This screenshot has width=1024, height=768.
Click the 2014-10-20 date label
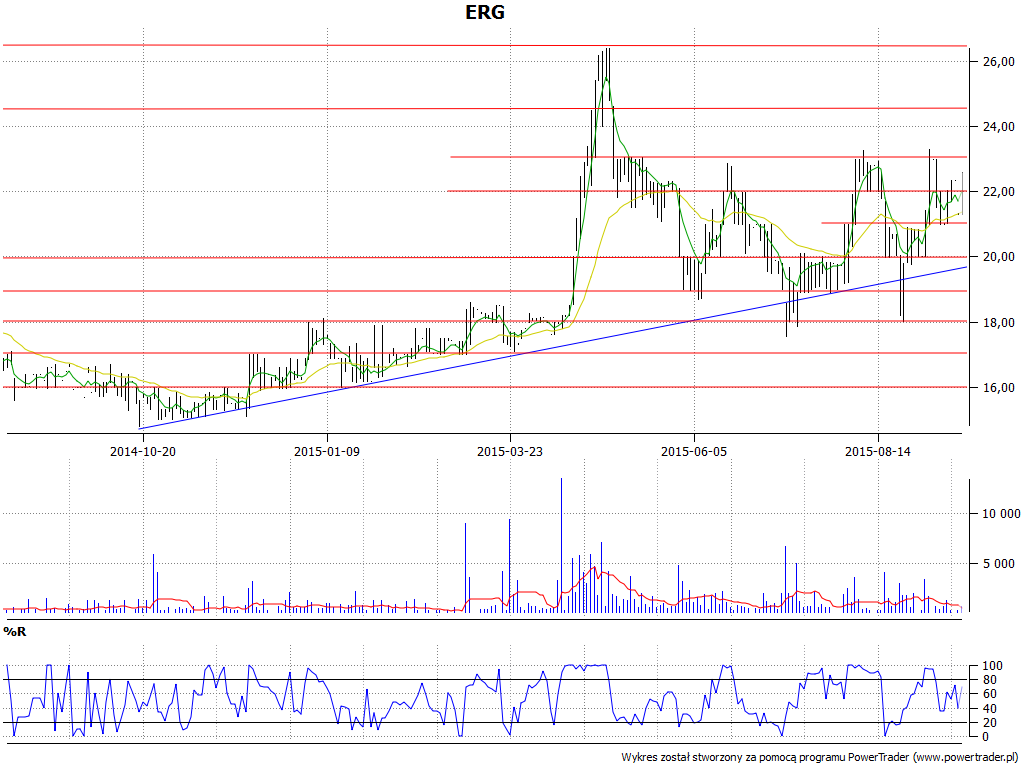[x=143, y=451]
